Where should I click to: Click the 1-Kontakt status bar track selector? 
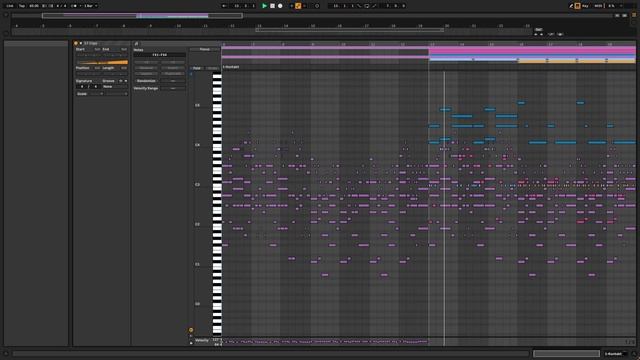(x=616, y=353)
